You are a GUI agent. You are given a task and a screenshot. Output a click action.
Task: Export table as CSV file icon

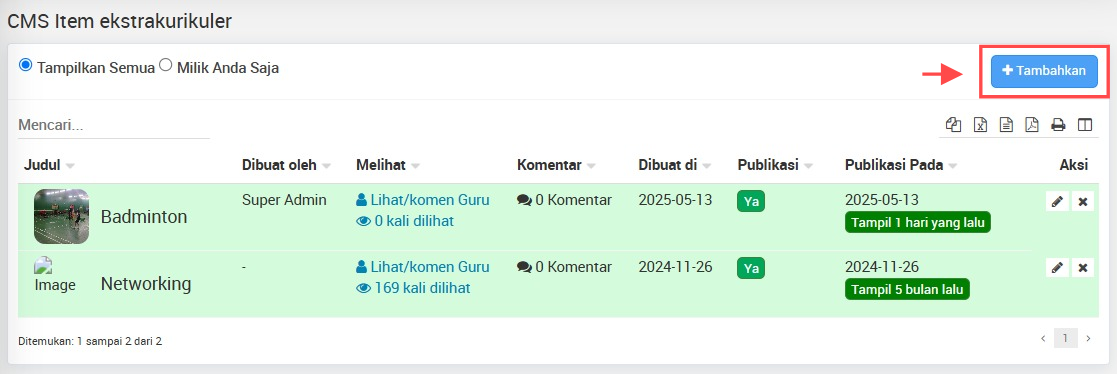1006,125
